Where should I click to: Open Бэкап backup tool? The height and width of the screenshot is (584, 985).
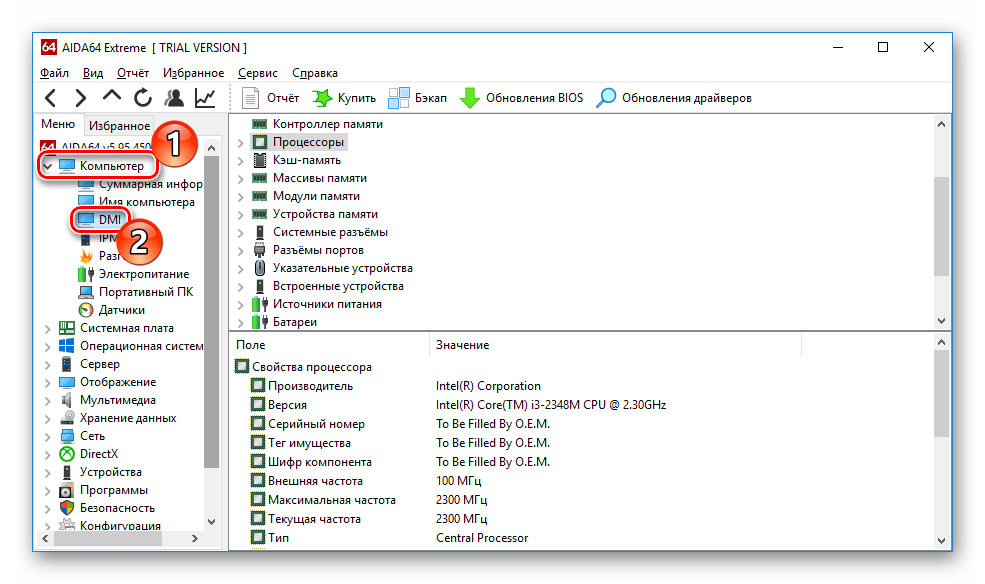pyautogui.click(x=418, y=98)
